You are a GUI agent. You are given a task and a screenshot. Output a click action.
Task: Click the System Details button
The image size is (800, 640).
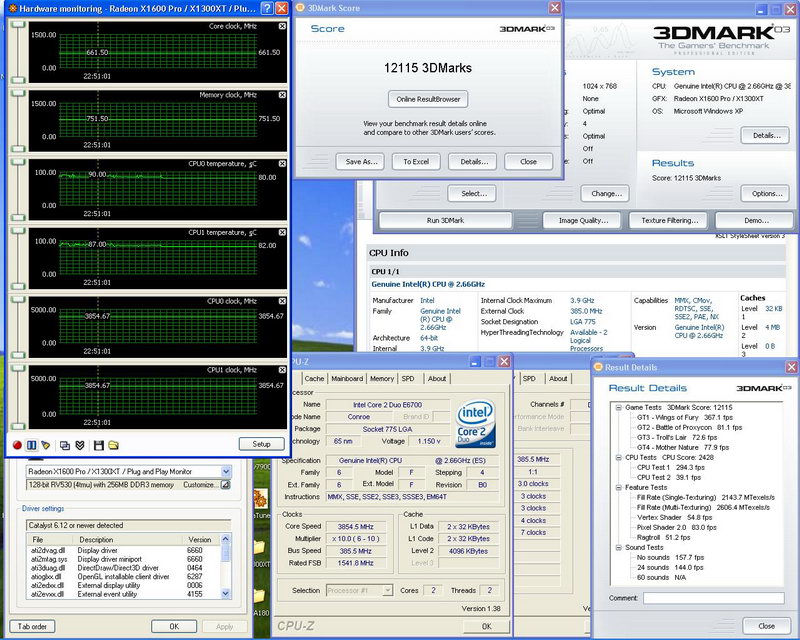pyautogui.click(x=766, y=135)
